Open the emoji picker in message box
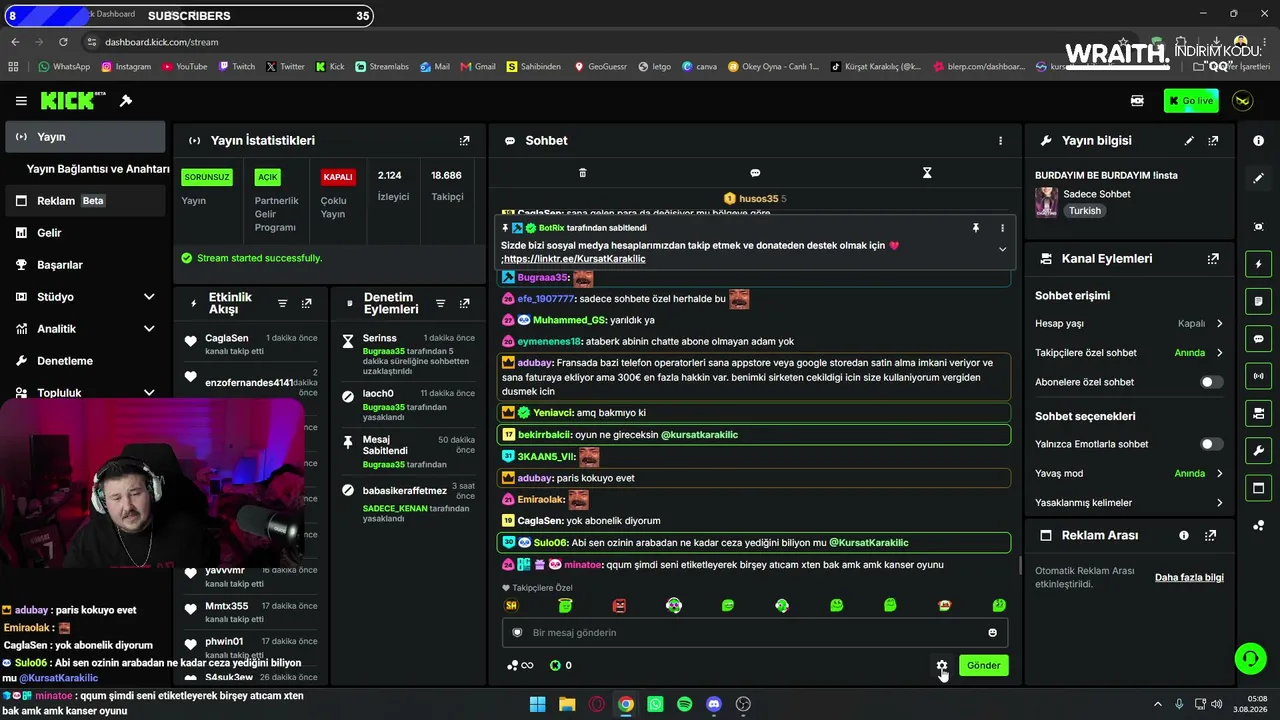The height and width of the screenshot is (720, 1280). (x=992, y=633)
